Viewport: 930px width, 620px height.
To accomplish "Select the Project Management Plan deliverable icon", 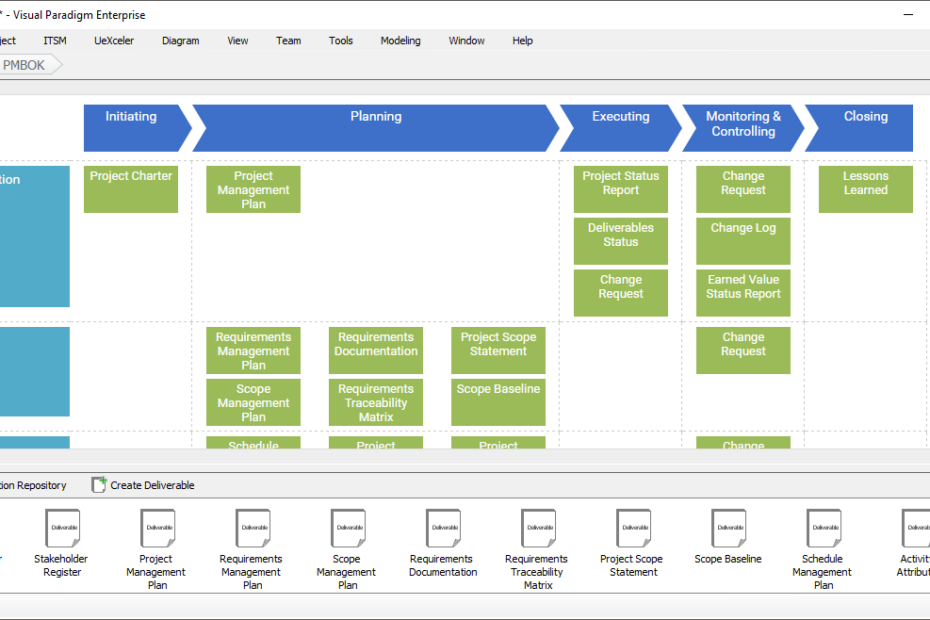I will (x=157, y=528).
